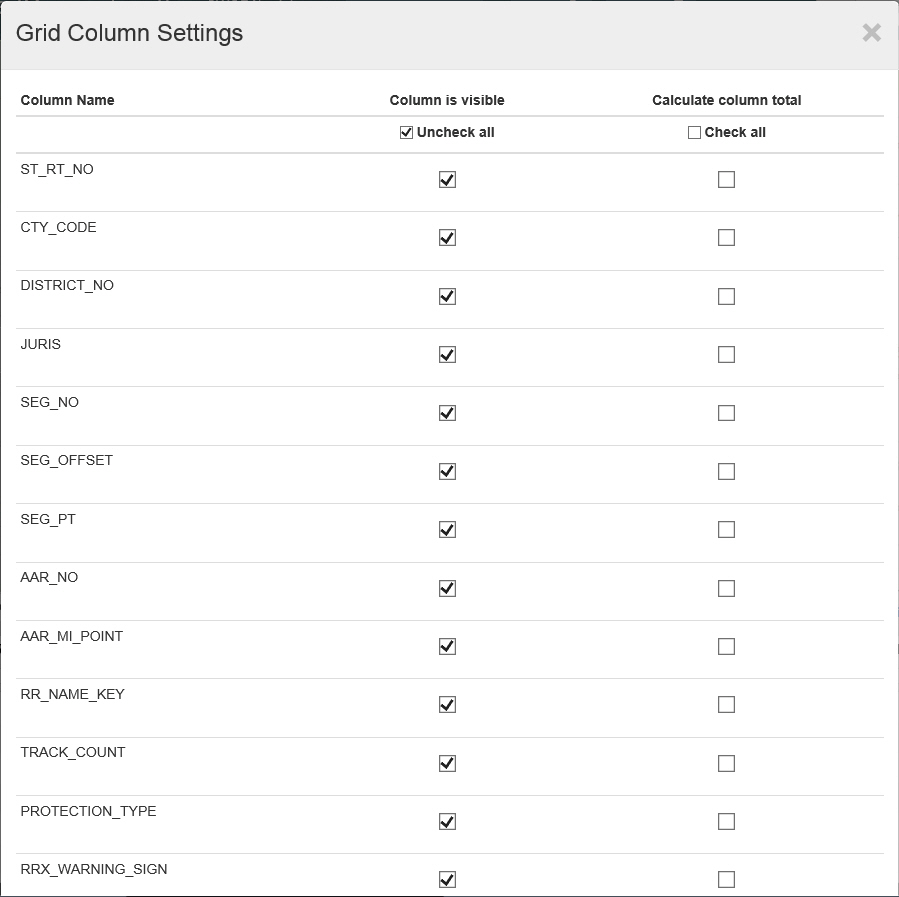Image resolution: width=899 pixels, height=897 pixels.
Task: Enable column total for AAR_NO
Action: click(726, 588)
